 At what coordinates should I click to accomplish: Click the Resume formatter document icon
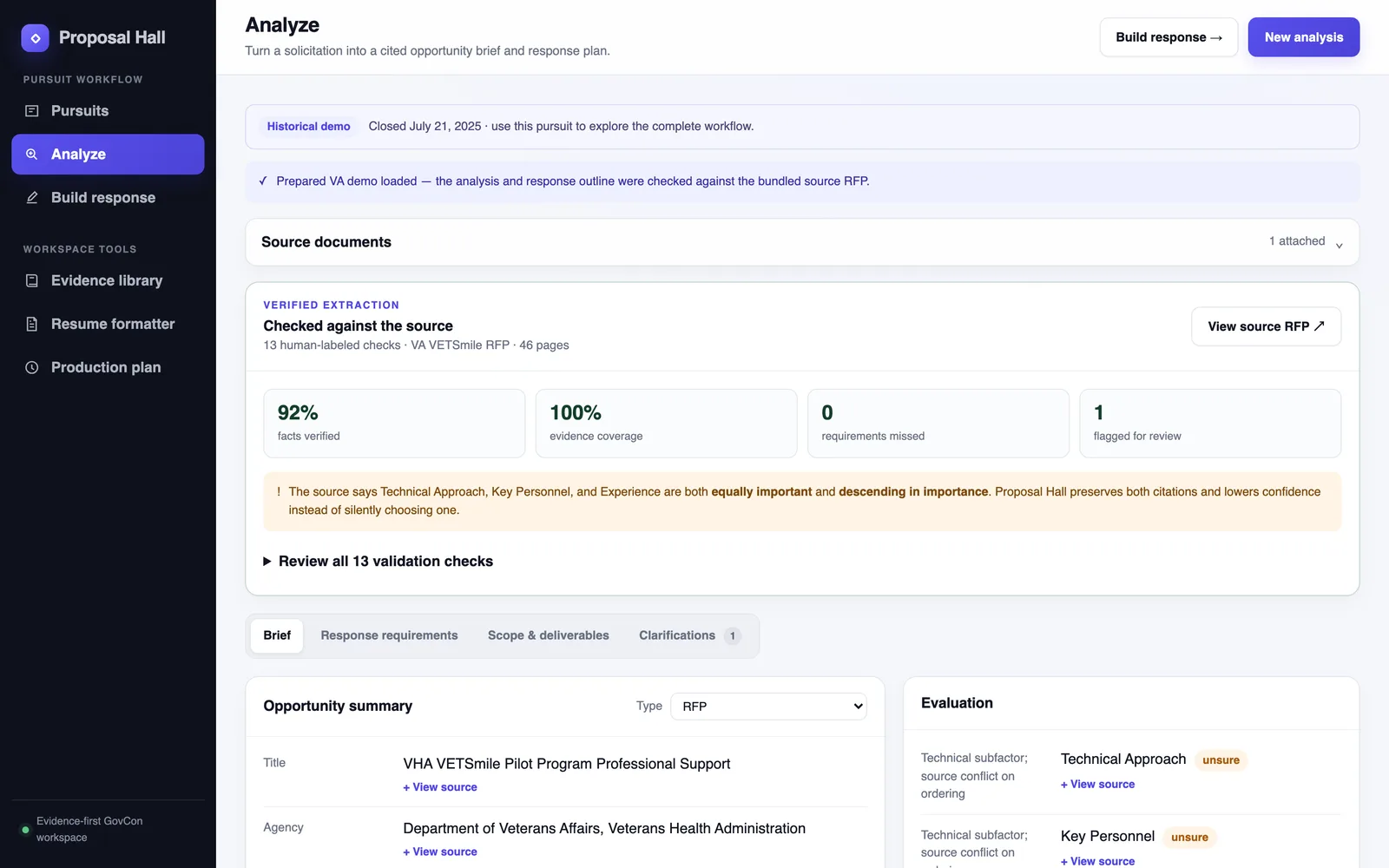(32, 324)
